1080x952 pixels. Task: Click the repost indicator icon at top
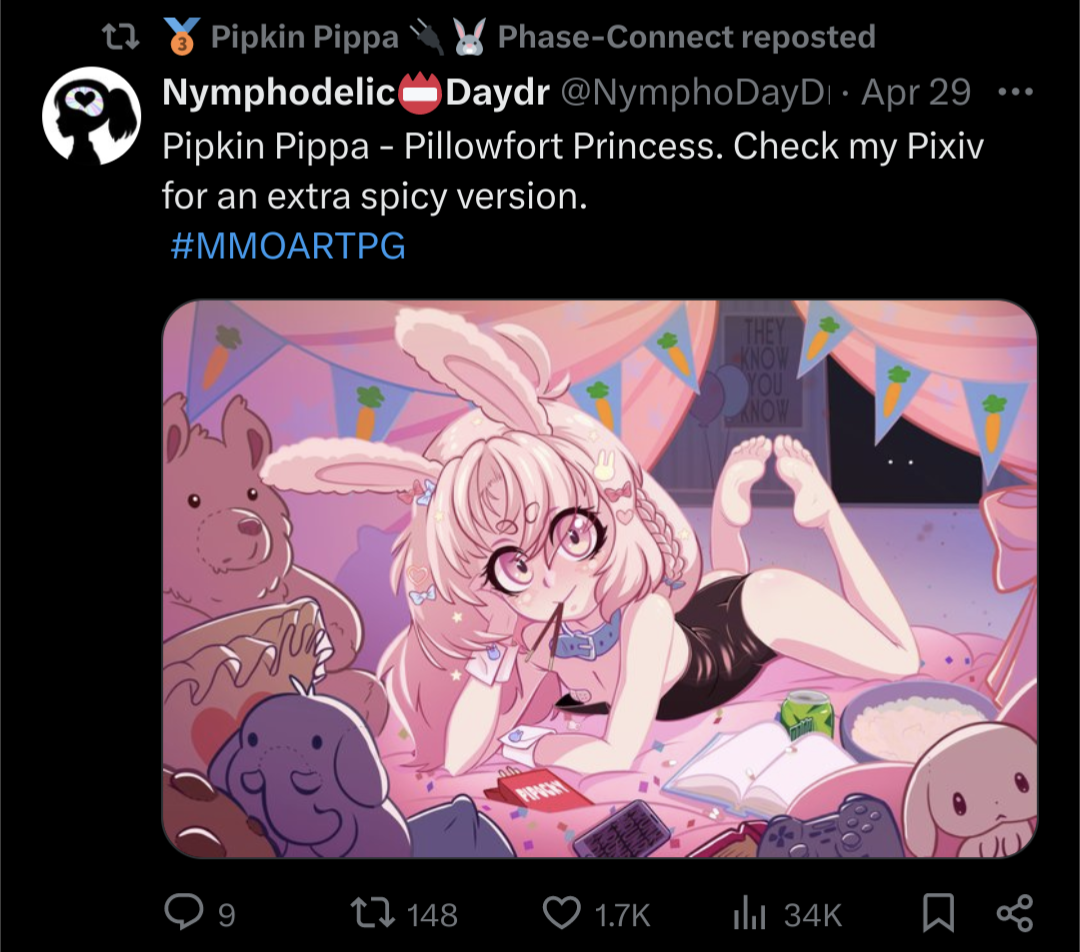(121, 37)
